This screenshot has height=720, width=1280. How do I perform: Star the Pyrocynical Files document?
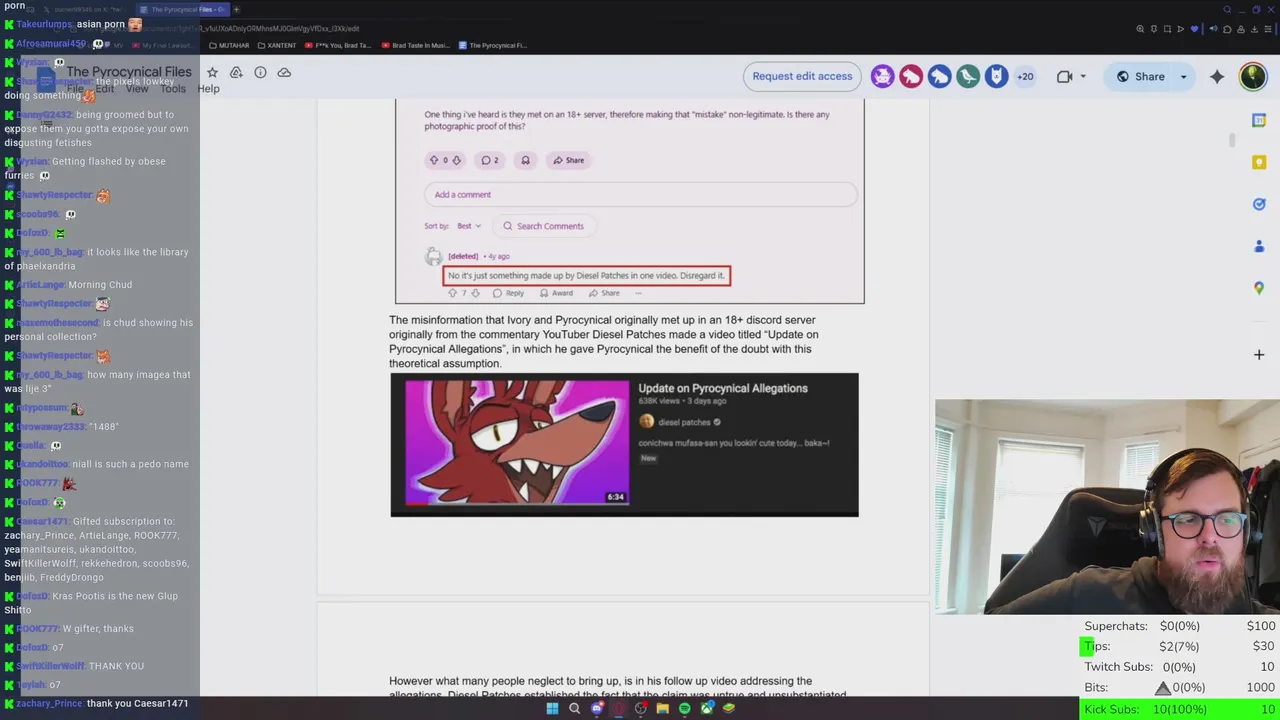point(212,72)
